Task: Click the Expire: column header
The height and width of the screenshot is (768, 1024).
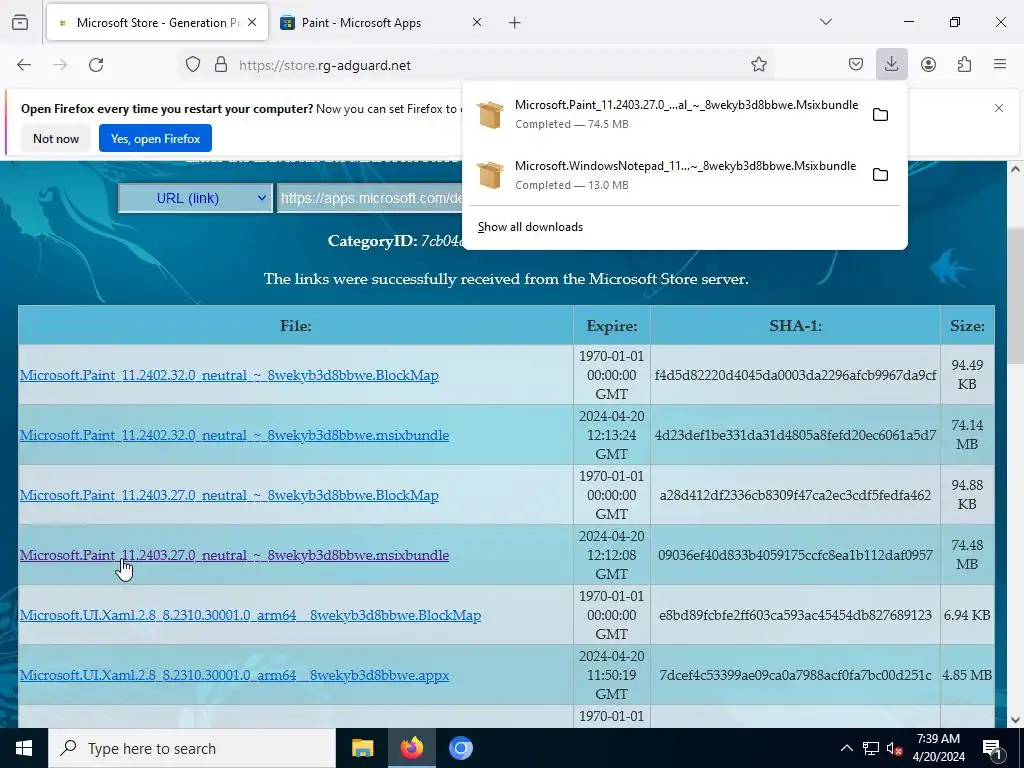Action: pos(612,325)
